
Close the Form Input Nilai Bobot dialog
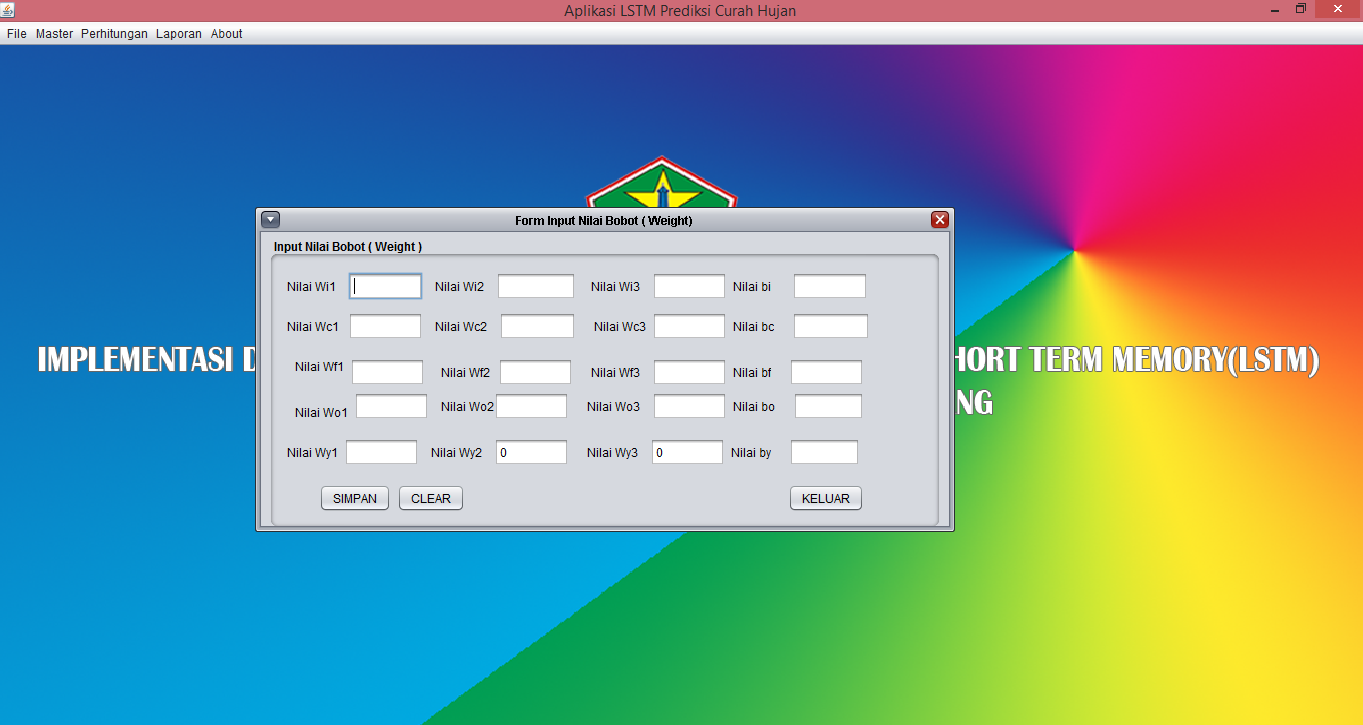point(939,219)
